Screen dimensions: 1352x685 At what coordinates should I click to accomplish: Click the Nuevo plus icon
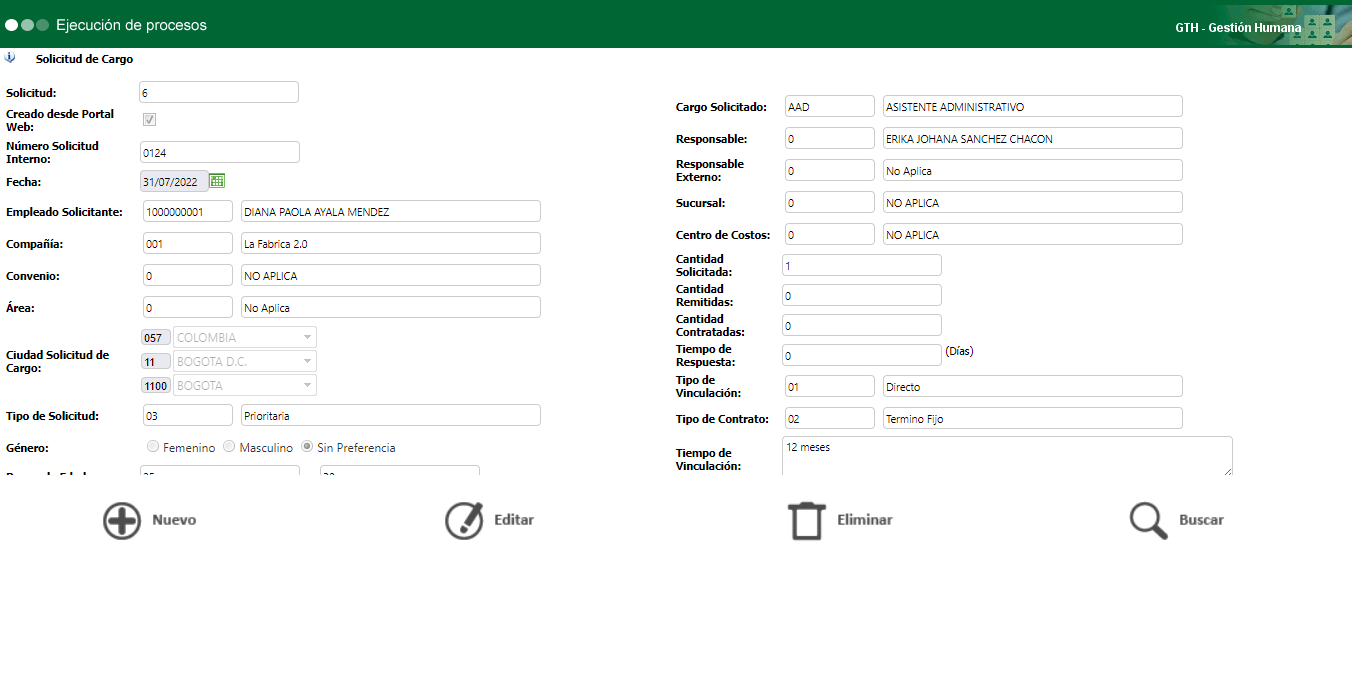pyautogui.click(x=122, y=521)
